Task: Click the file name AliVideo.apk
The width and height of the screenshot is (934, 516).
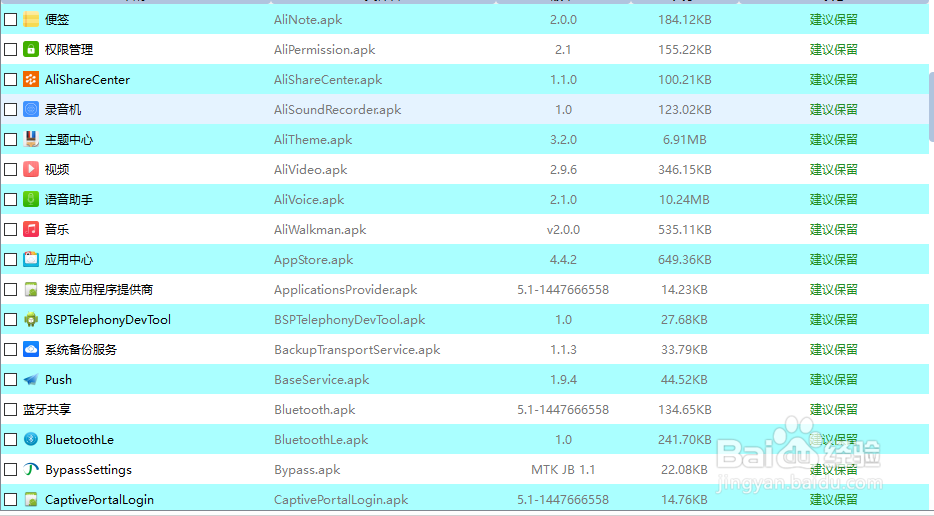Action: (x=310, y=169)
